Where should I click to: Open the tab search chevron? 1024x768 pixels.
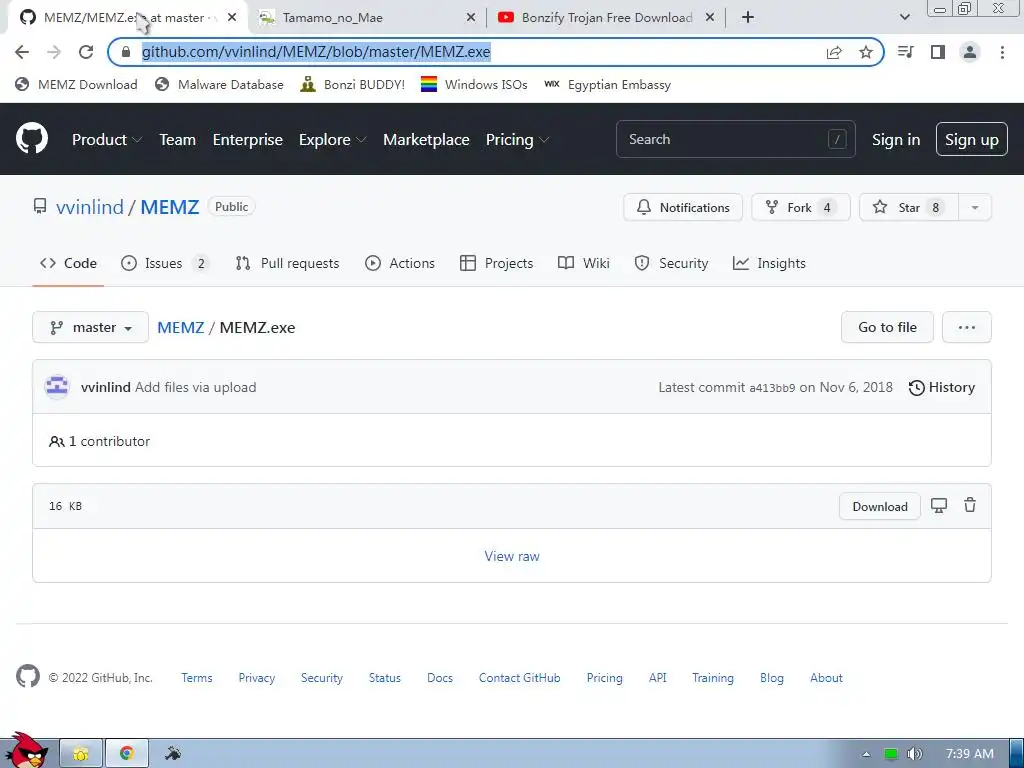904,18
